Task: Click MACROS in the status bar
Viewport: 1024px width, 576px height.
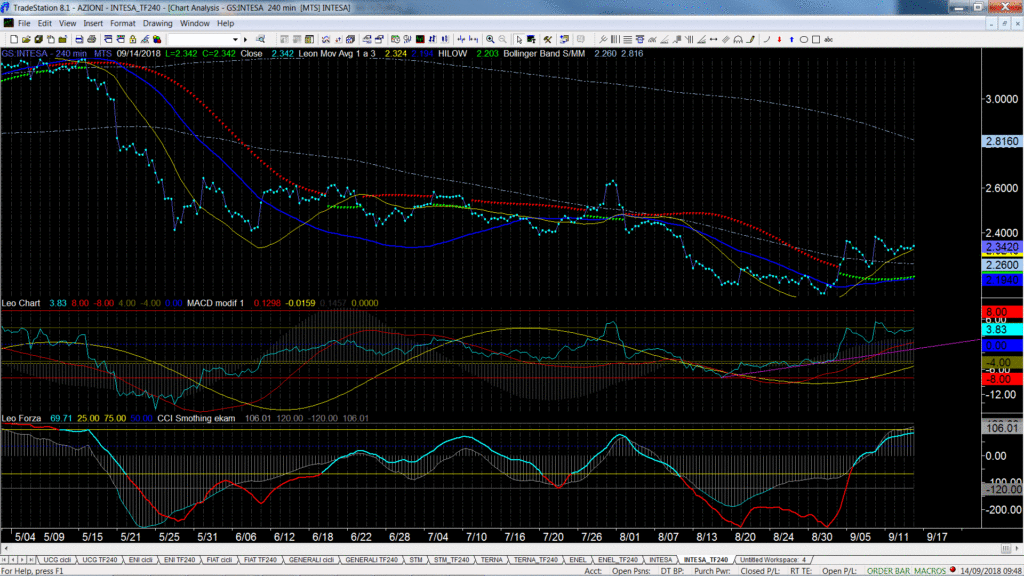Action: 930,571
